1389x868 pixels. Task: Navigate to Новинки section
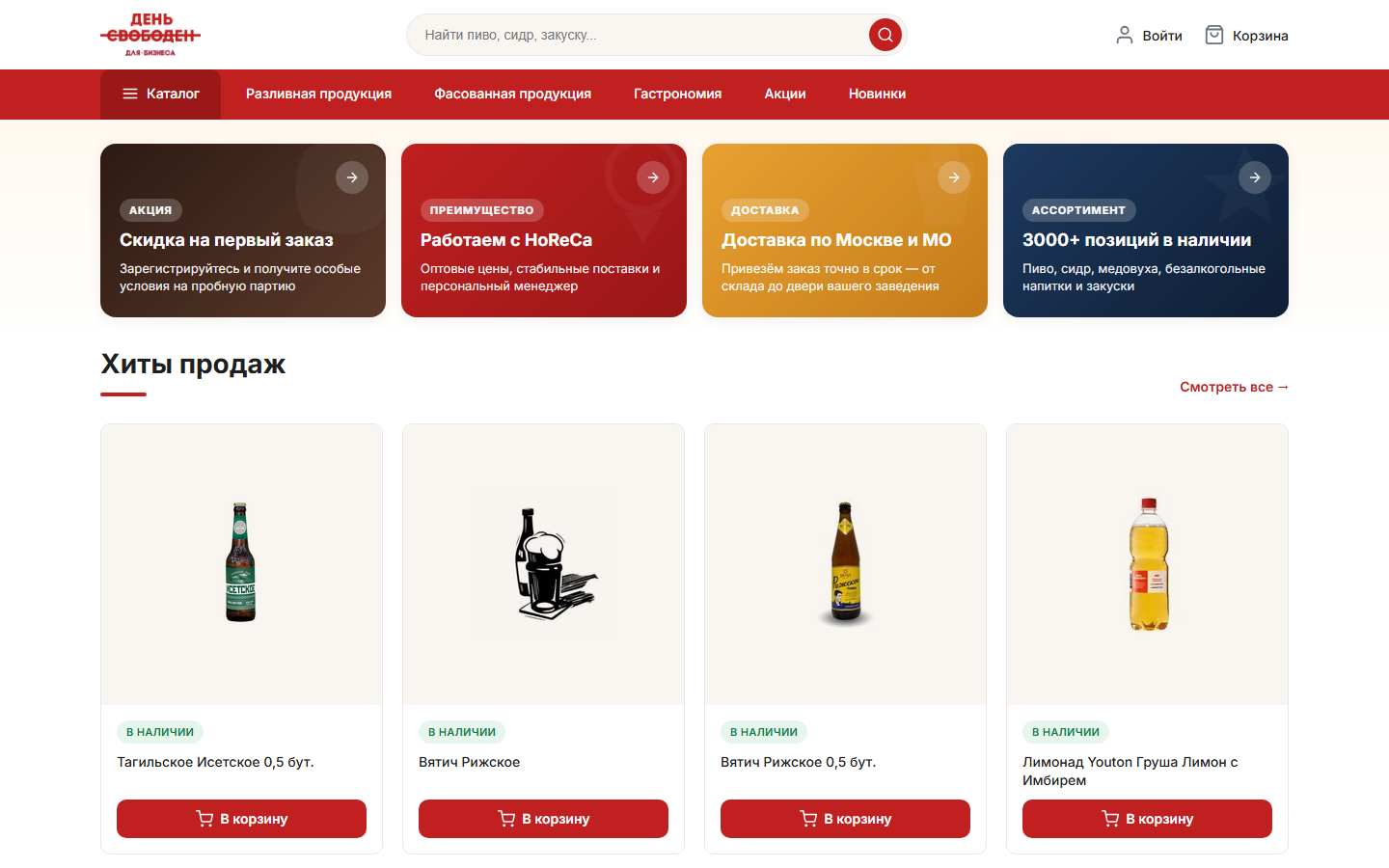coord(877,94)
